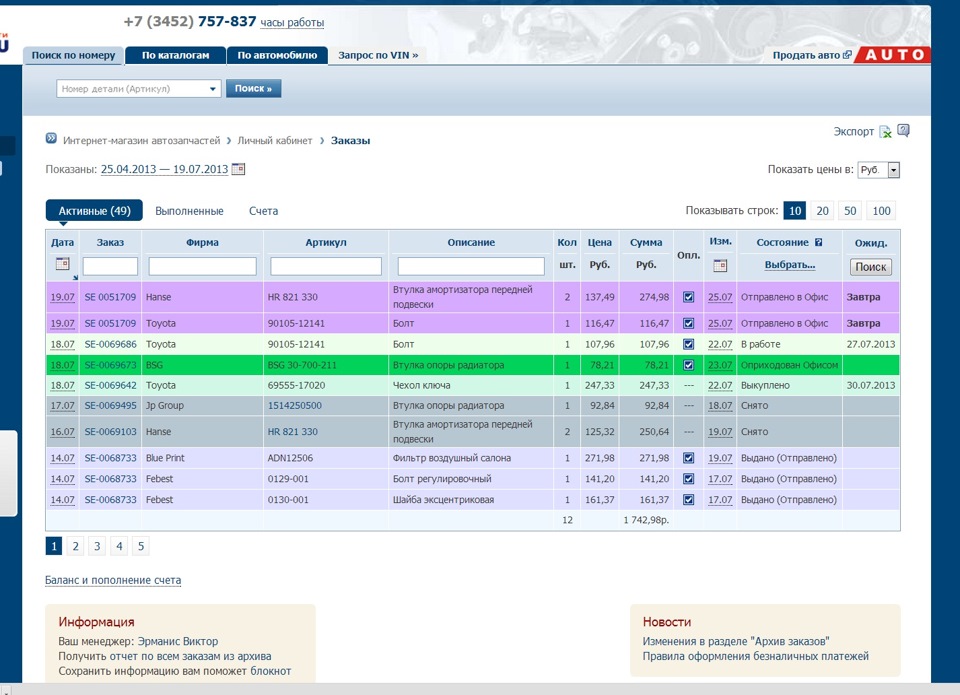Open Баланс и пополнение счета link
960x695 pixels.
tap(113, 580)
